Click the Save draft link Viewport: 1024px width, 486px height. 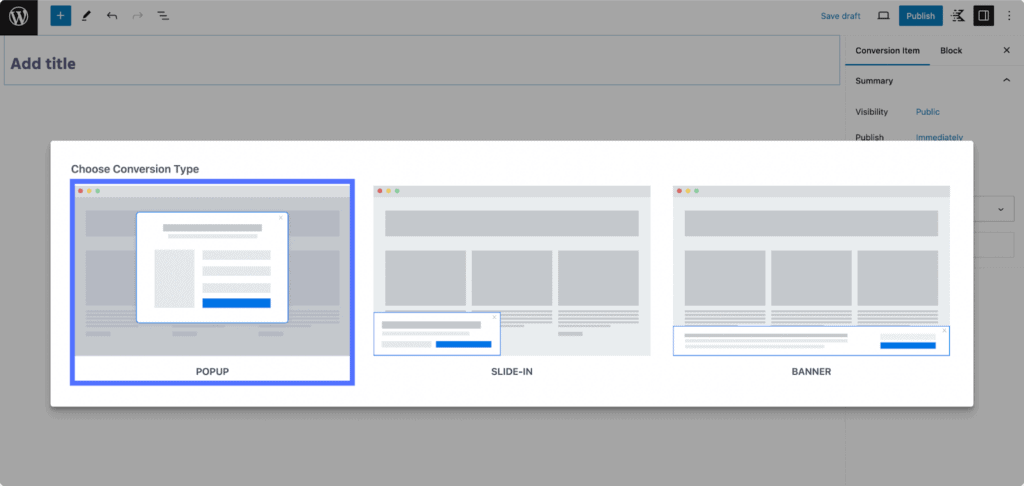click(x=840, y=16)
